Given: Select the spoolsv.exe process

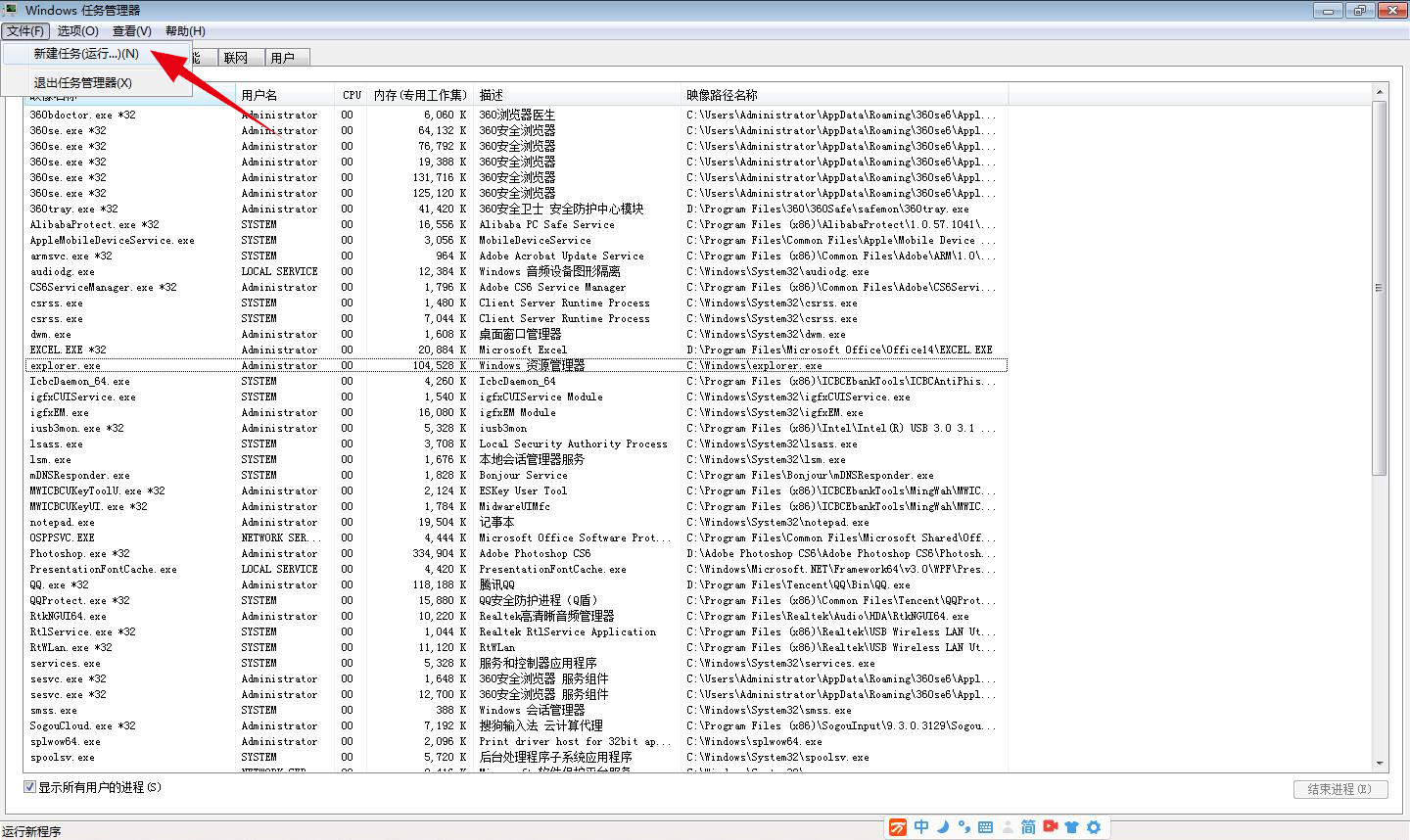Looking at the screenshot, I should pyautogui.click(x=516, y=757).
